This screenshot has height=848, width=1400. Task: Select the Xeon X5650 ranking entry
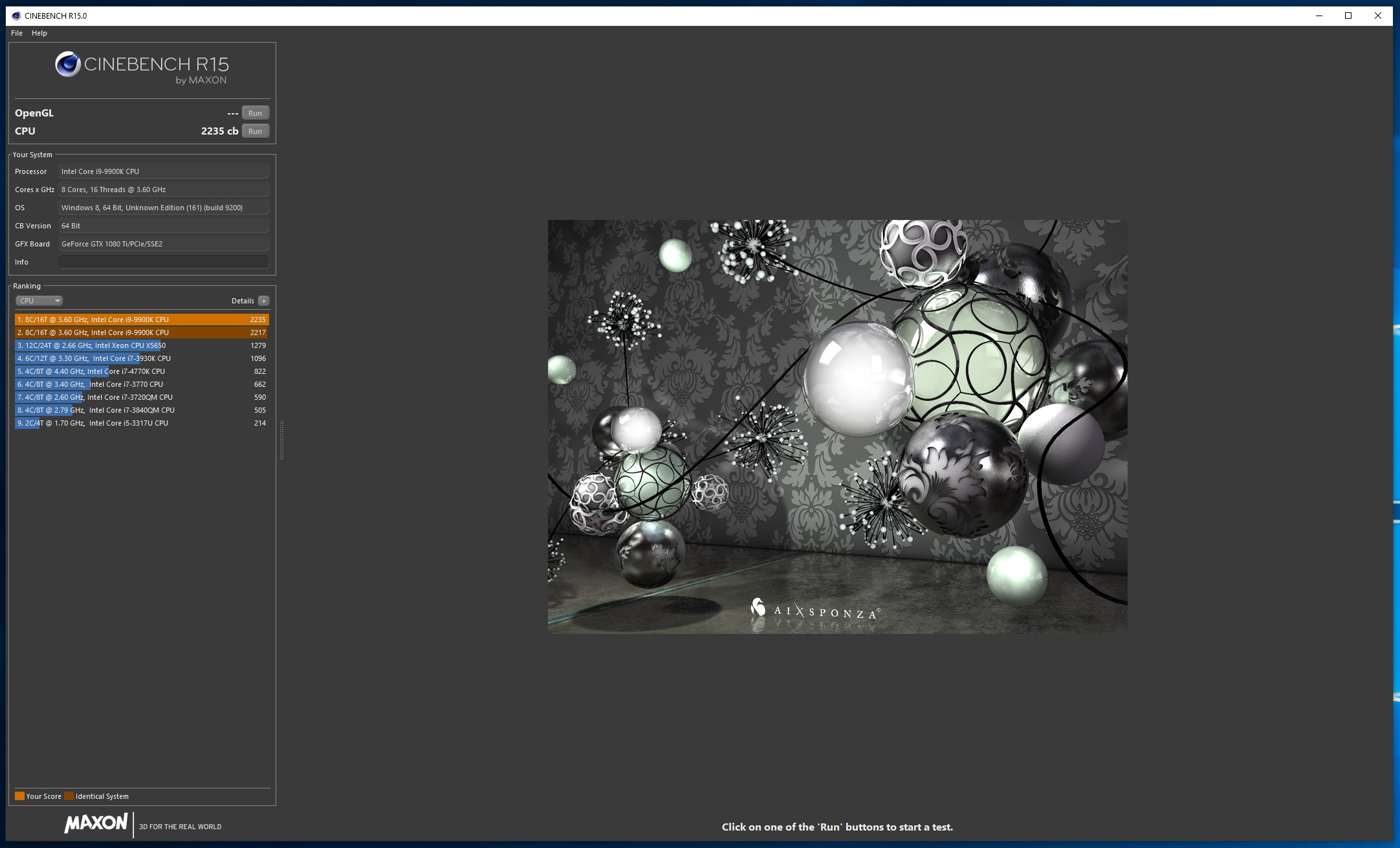click(141, 345)
